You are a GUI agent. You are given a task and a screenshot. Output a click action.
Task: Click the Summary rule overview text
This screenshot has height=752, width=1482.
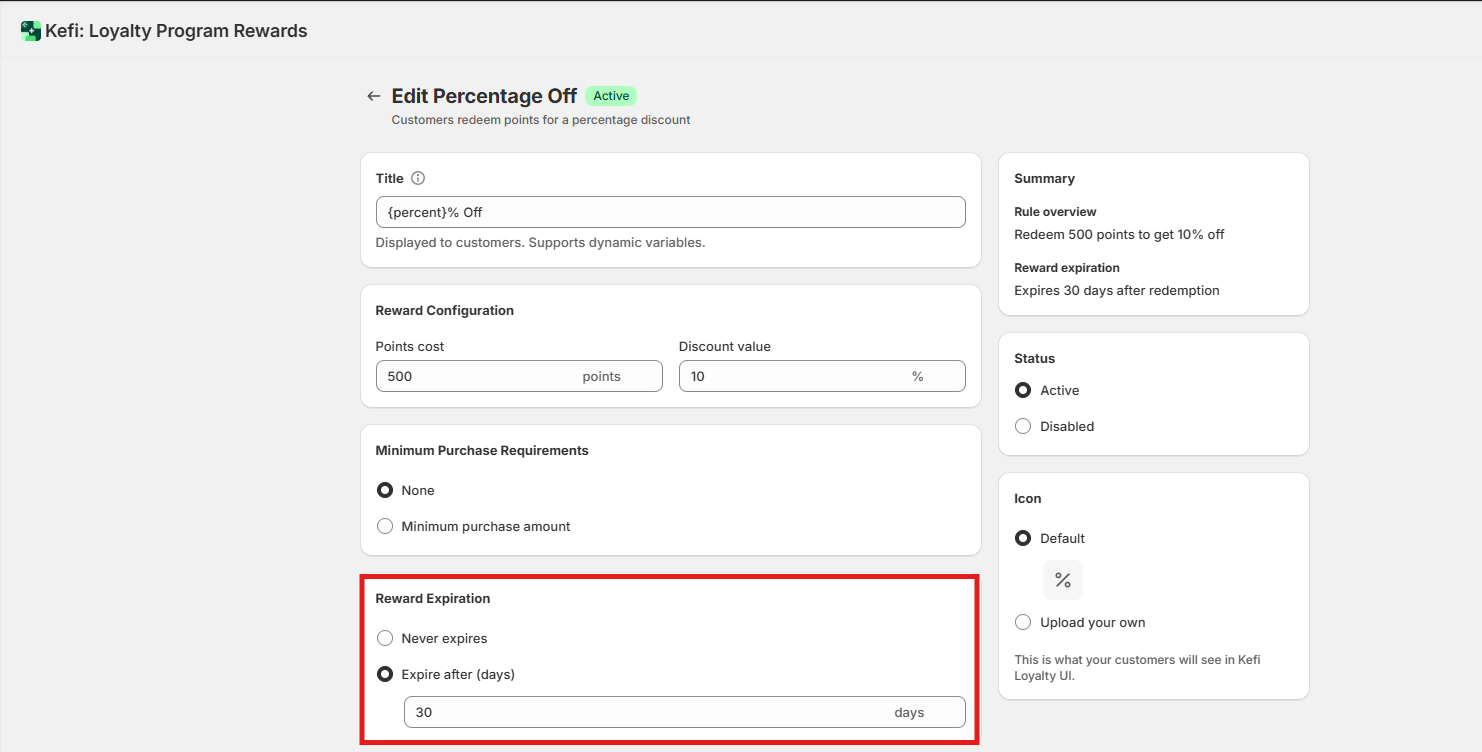(1119, 234)
